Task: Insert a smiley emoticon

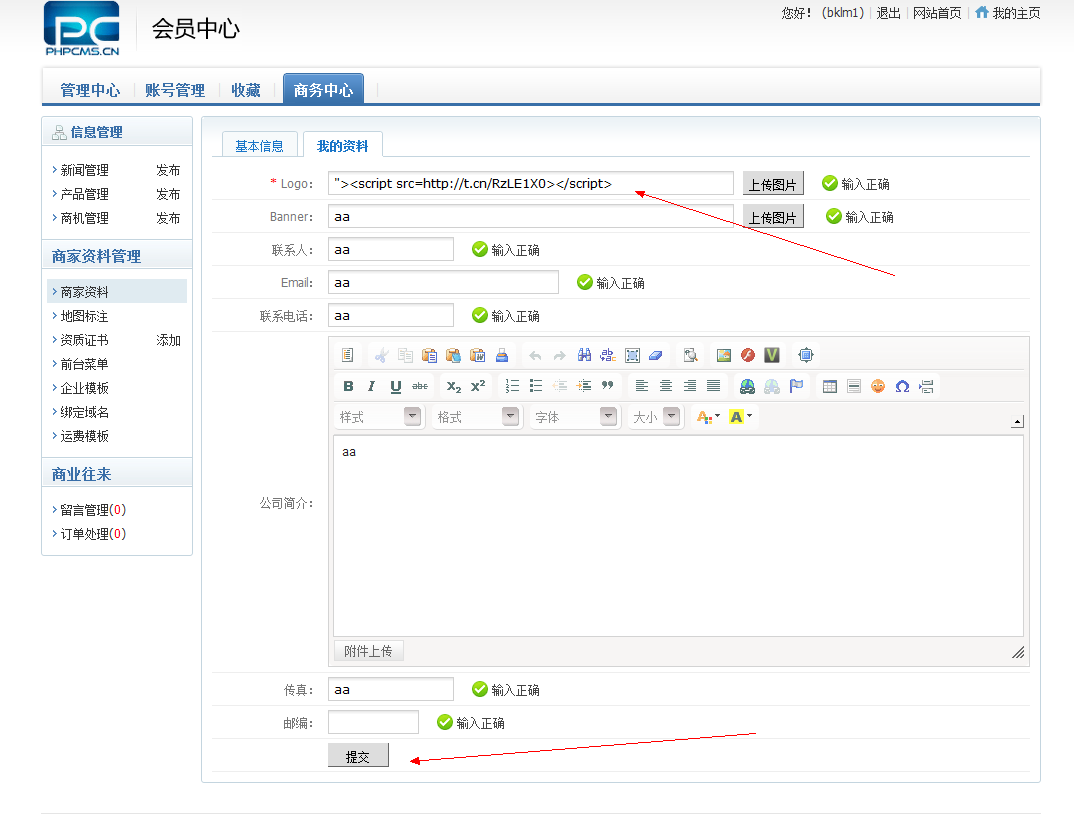Action: 878,386
